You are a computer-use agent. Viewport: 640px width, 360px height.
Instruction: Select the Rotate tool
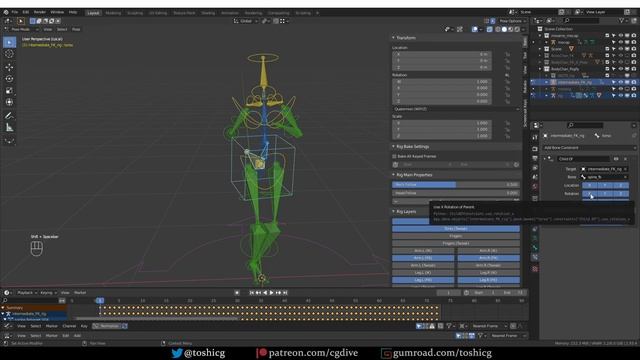click(x=9, y=79)
